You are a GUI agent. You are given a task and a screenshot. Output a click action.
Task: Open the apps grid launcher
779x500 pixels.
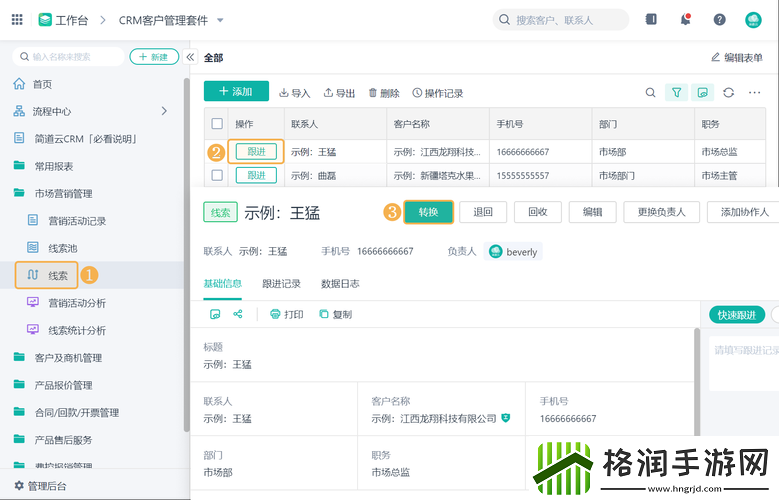(17, 19)
